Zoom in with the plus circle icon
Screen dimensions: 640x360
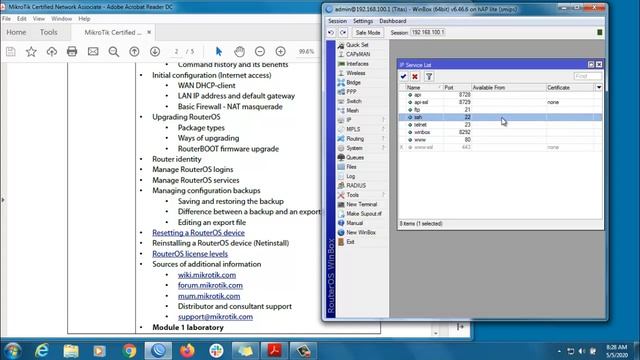[280, 51]
